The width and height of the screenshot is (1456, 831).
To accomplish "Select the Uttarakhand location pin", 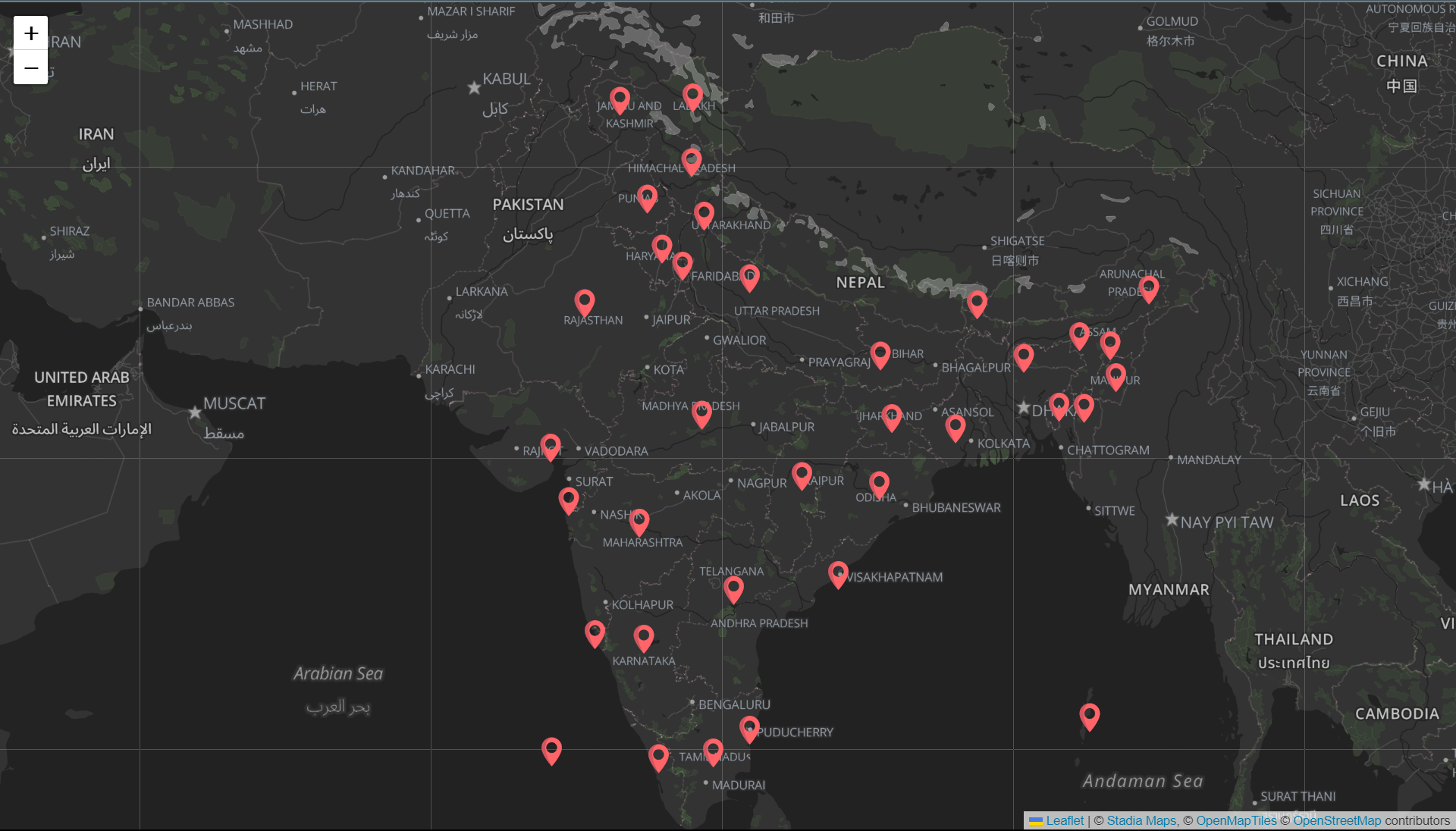I will [704, 215].
